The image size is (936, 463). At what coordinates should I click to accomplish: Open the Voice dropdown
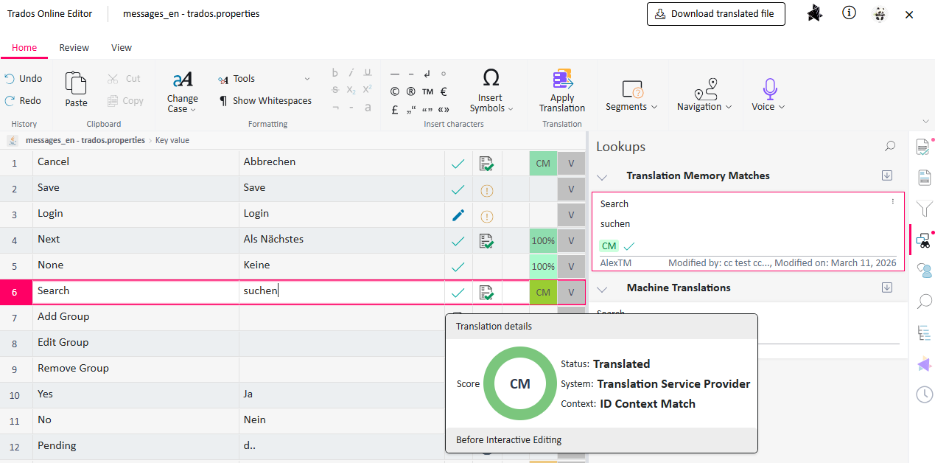(x=768, y=95)
